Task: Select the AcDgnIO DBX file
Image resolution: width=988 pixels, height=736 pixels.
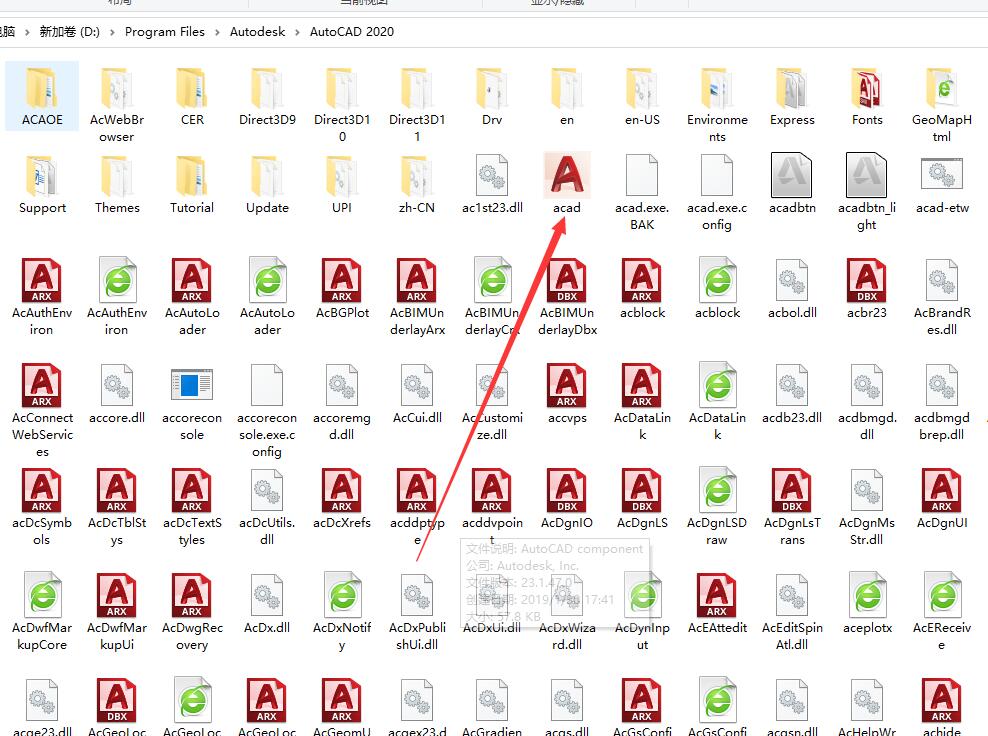Action: click(x=567, y=498)
